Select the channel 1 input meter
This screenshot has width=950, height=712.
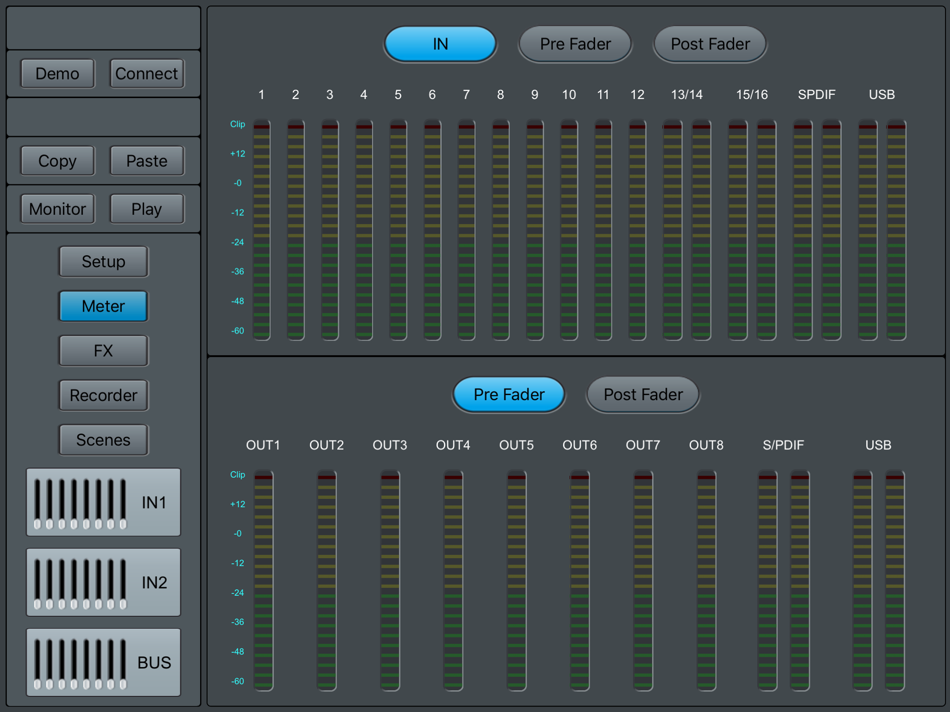pos(261,230)
